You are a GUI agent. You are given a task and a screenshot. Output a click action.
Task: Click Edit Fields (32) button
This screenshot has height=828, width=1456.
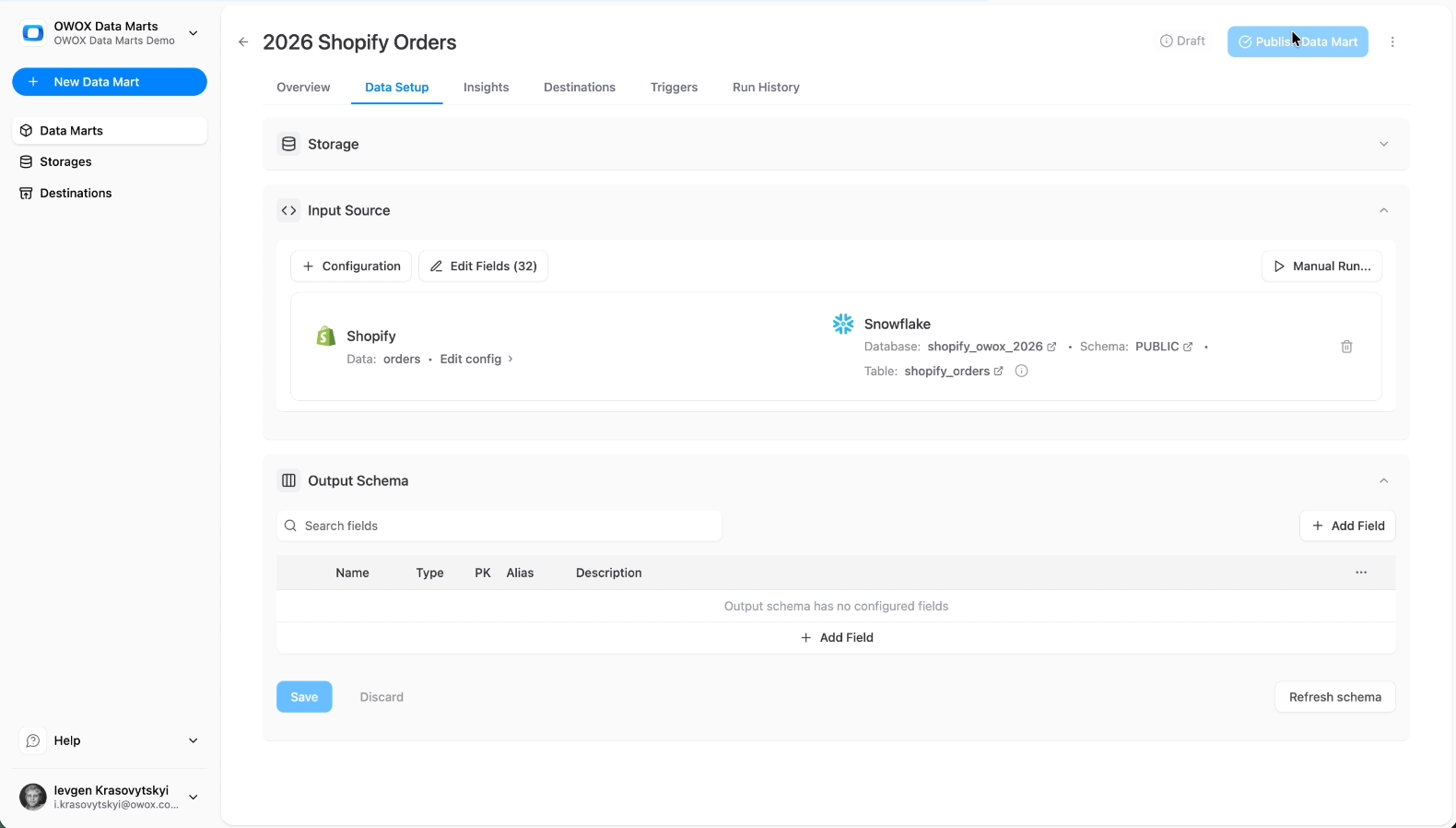click(x=484, y=266)
